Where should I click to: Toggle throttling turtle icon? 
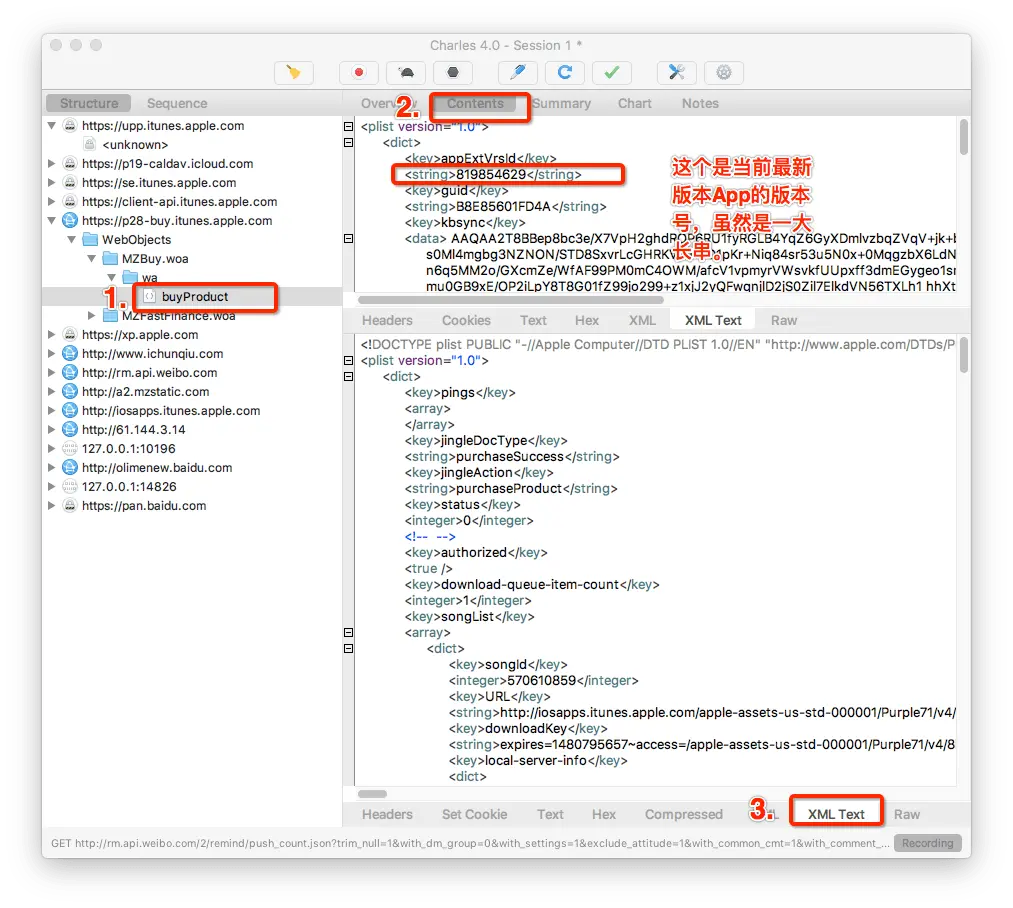coord(406,72)
